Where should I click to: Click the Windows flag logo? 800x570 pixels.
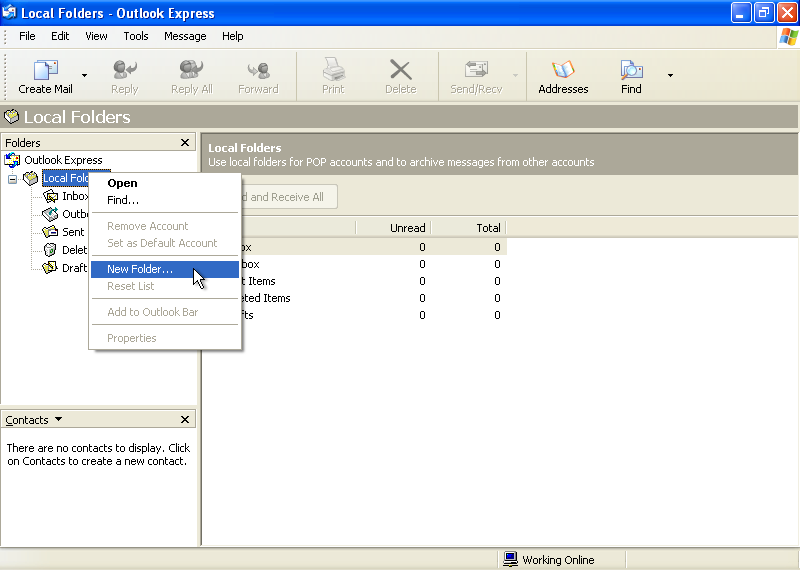(789, 37)
